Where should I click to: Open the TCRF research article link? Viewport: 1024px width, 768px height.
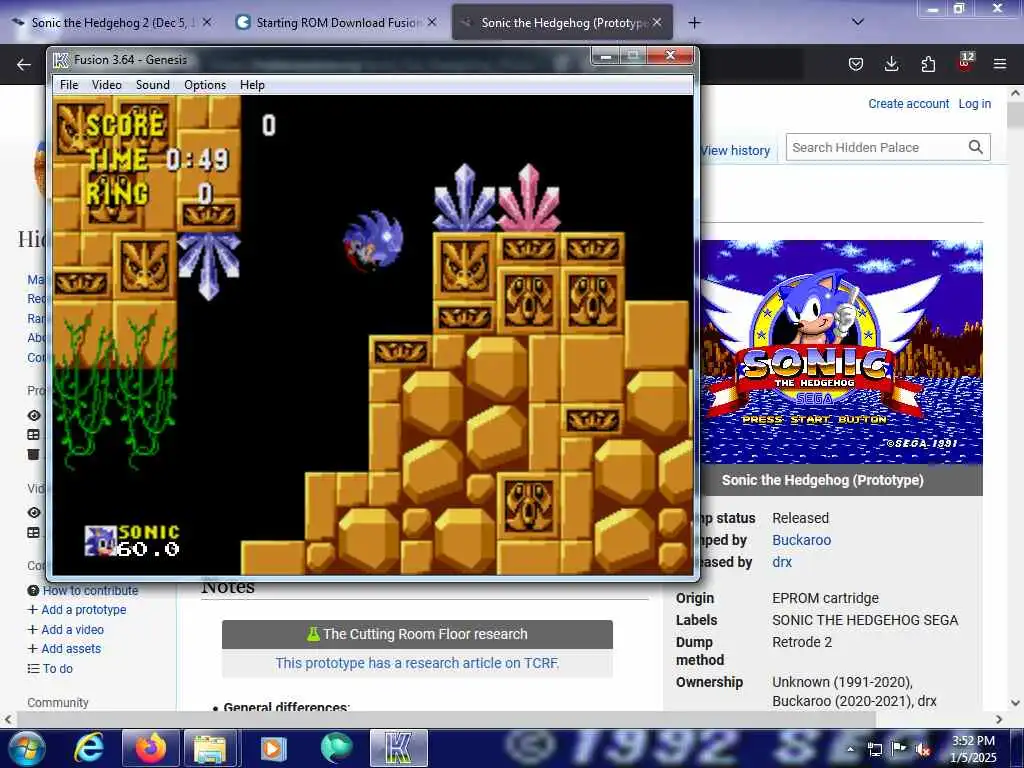pos(417,664)
